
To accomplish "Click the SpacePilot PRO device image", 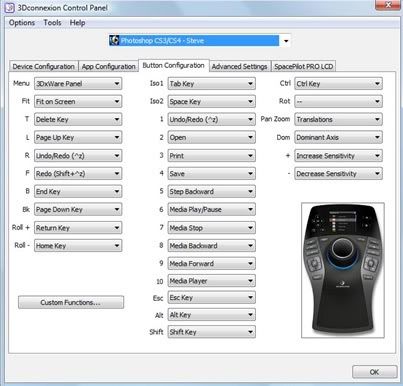I will click(343, 270).
